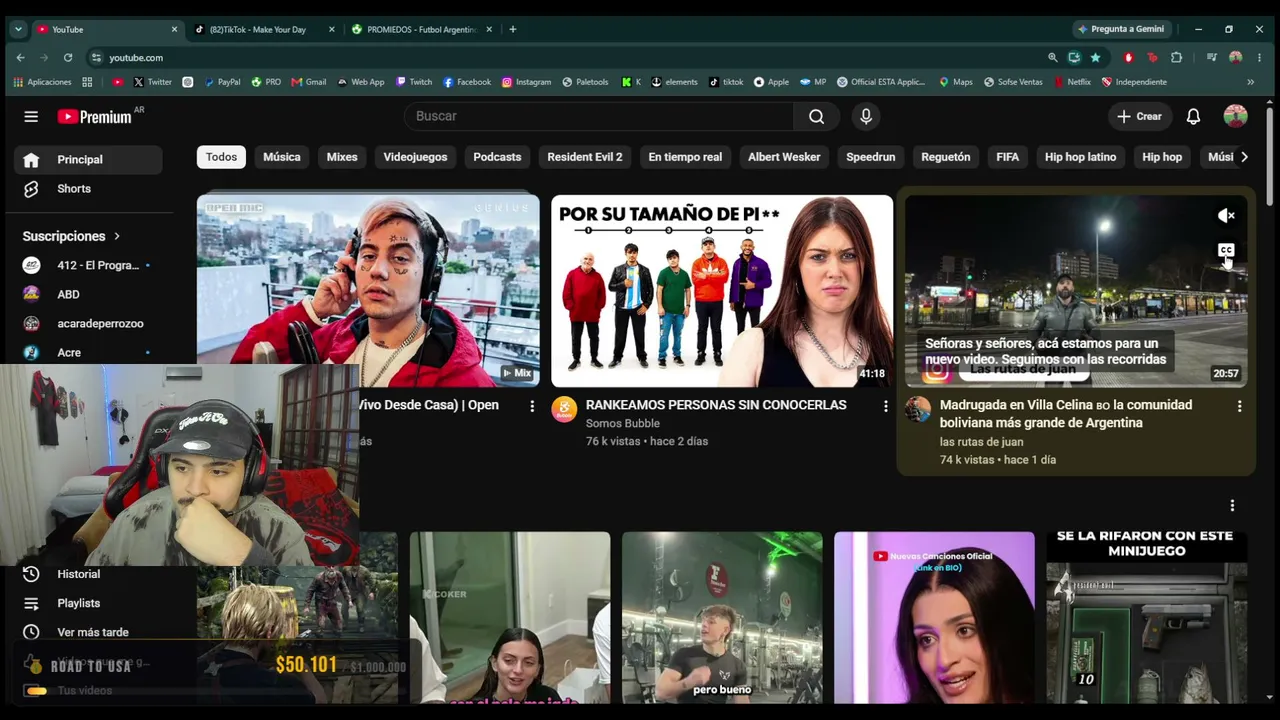Select the Todos filter chip
1280x720 pixels.
tap(221, 157)
